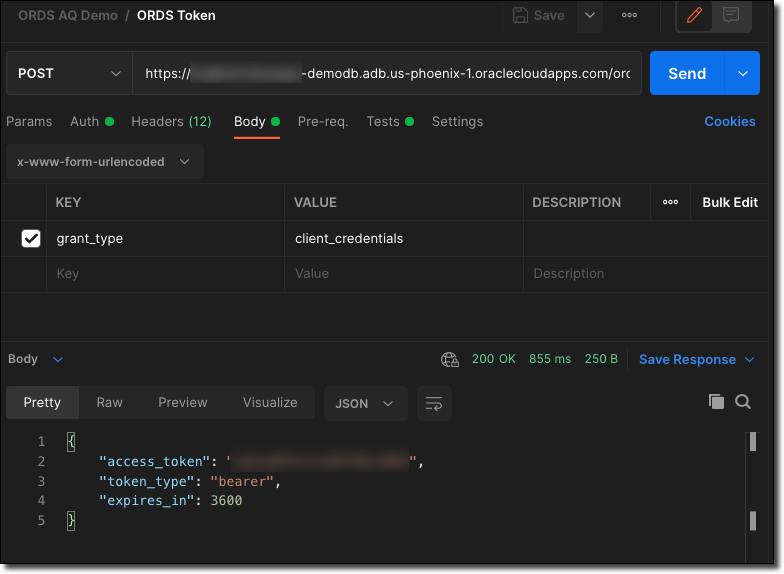Open the x-www-form-urlencoded body type dropdown
This screenshot has width=784, height=574.
[104, 162]
